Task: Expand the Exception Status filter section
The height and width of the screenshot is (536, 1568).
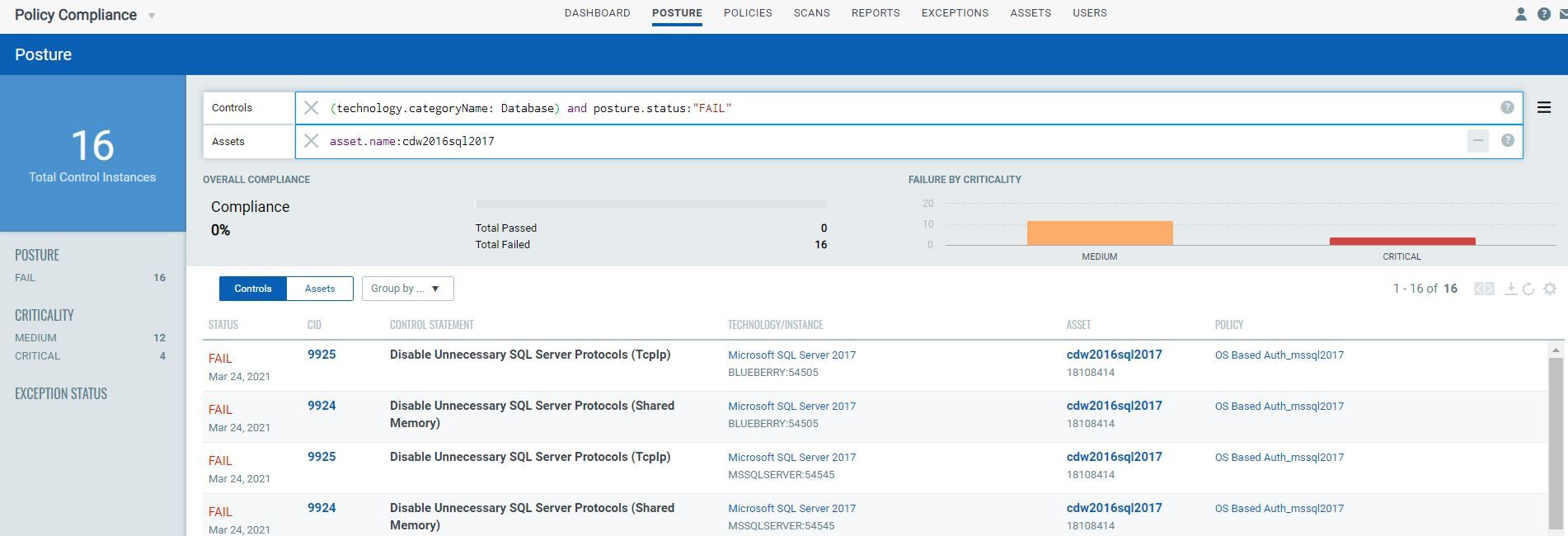Action: point(61,393)
